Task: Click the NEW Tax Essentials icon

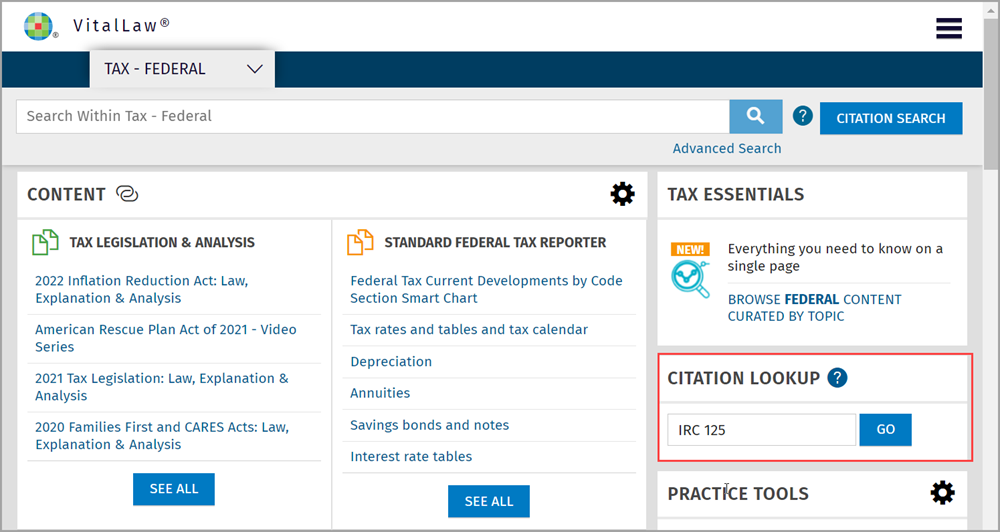Action: point(690,270)
